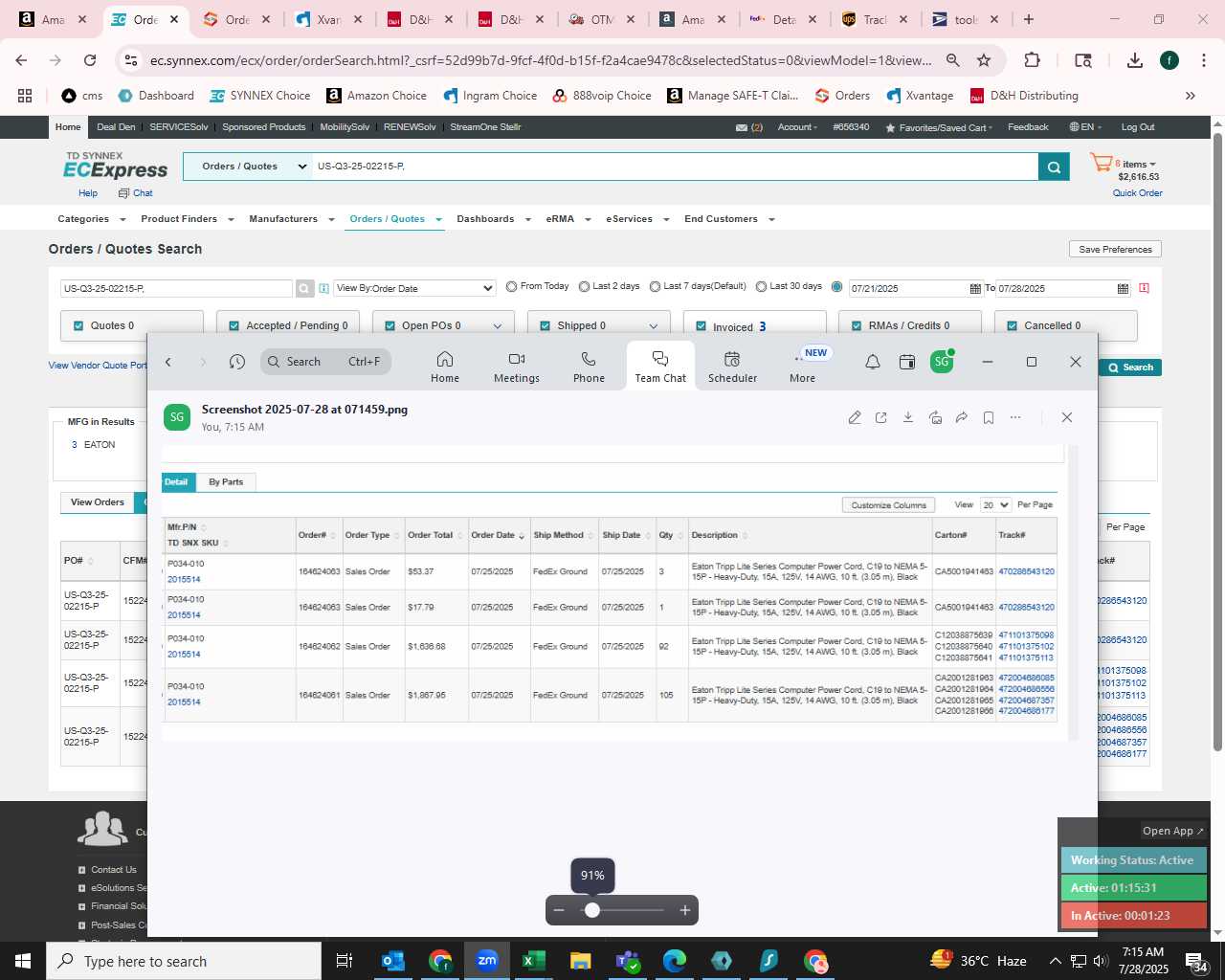Click the browser page vertical scrollbar
Viewport: 1225px width, 980px height.
coord(1217,440)
